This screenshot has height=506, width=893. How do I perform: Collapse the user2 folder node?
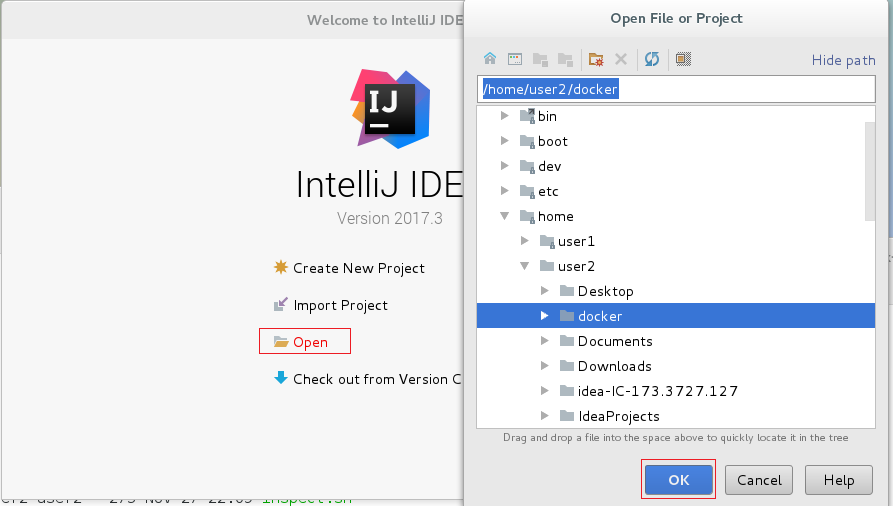pyautogui.click(x=525, y=266)
